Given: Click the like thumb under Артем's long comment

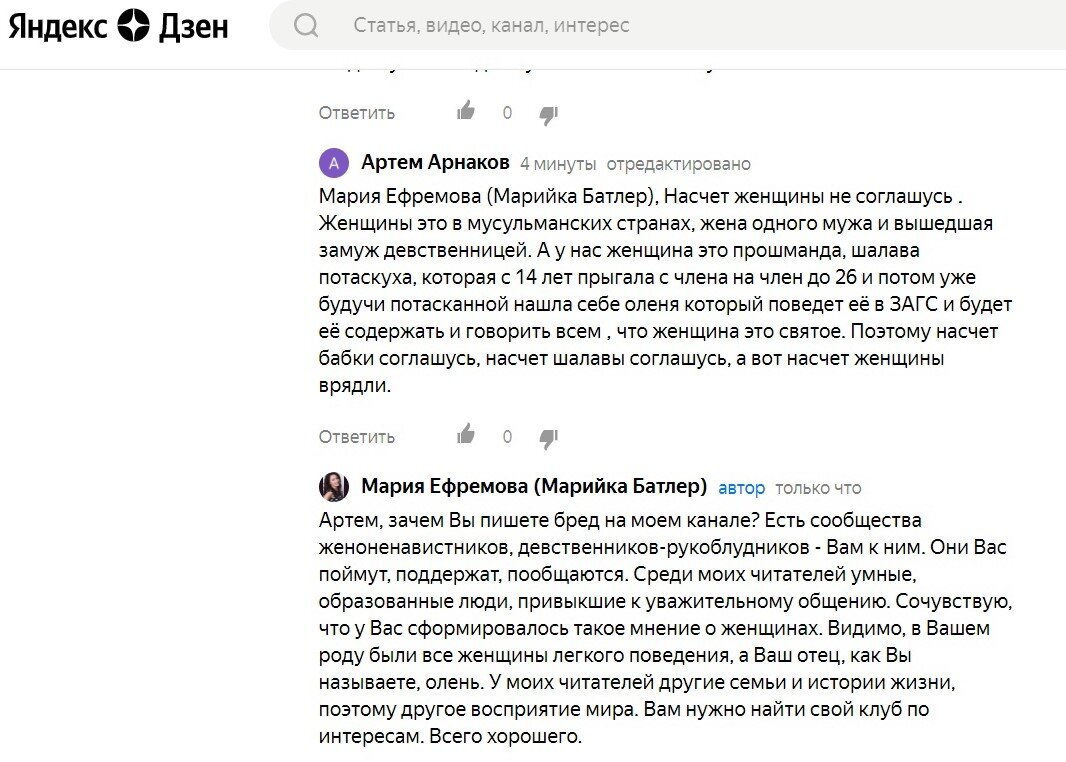Looking at the screenshot, I should pos(466,435).
